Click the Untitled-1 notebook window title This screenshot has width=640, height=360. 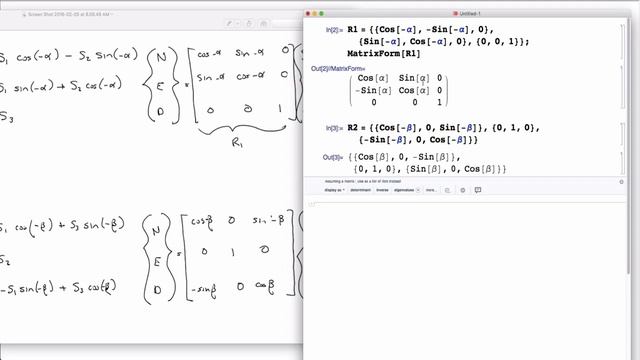[x=470, y=13]
